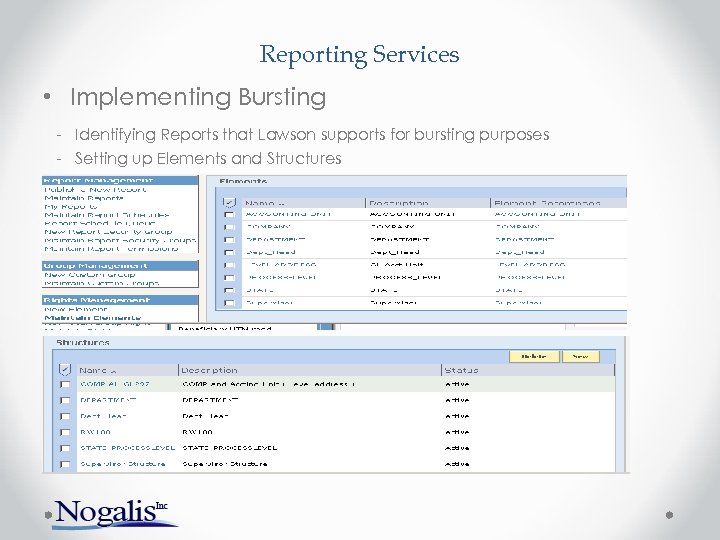Click Active status of Supervisor Structure row

pos(457,464)
